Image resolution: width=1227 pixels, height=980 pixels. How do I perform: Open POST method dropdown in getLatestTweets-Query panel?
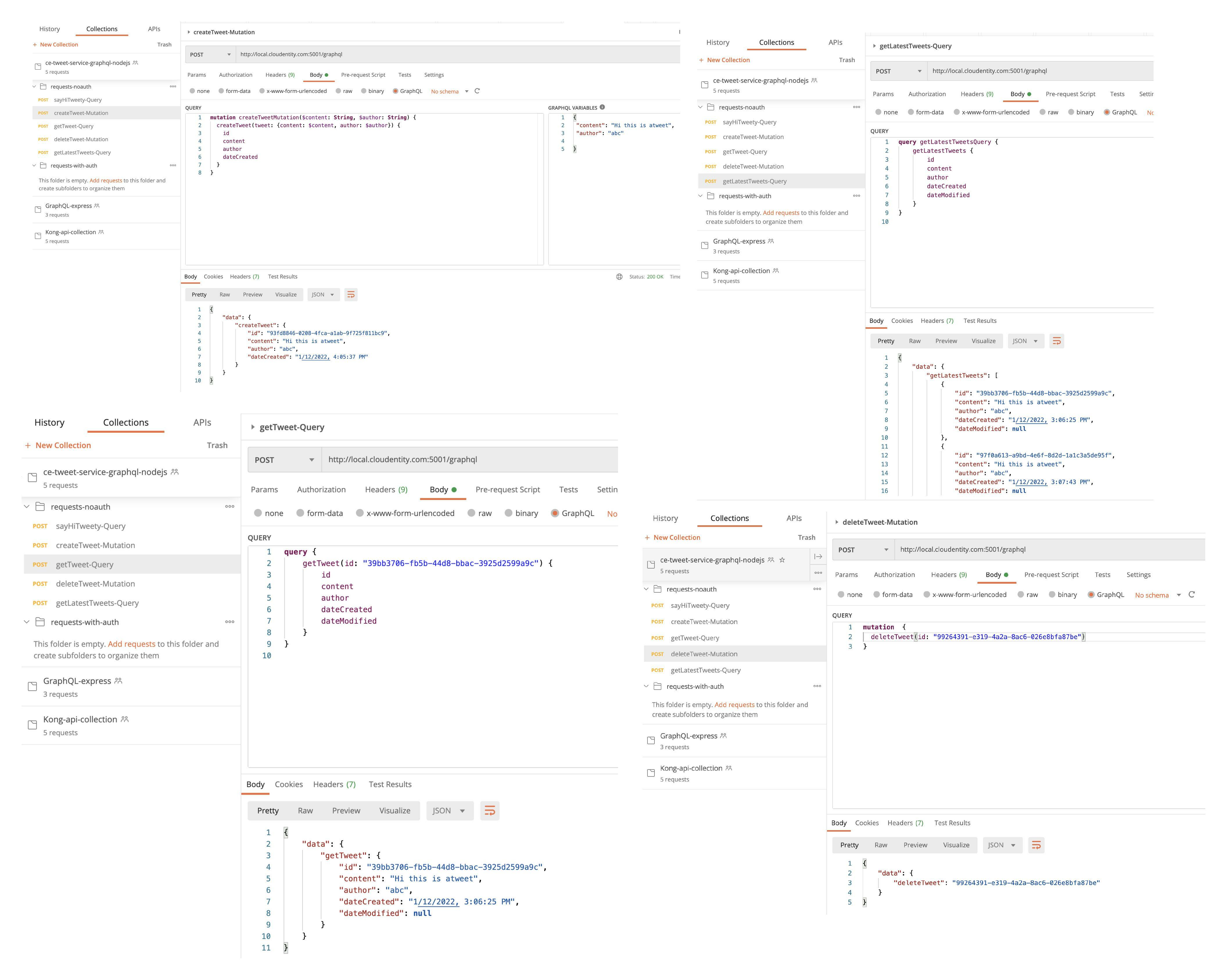899,71
